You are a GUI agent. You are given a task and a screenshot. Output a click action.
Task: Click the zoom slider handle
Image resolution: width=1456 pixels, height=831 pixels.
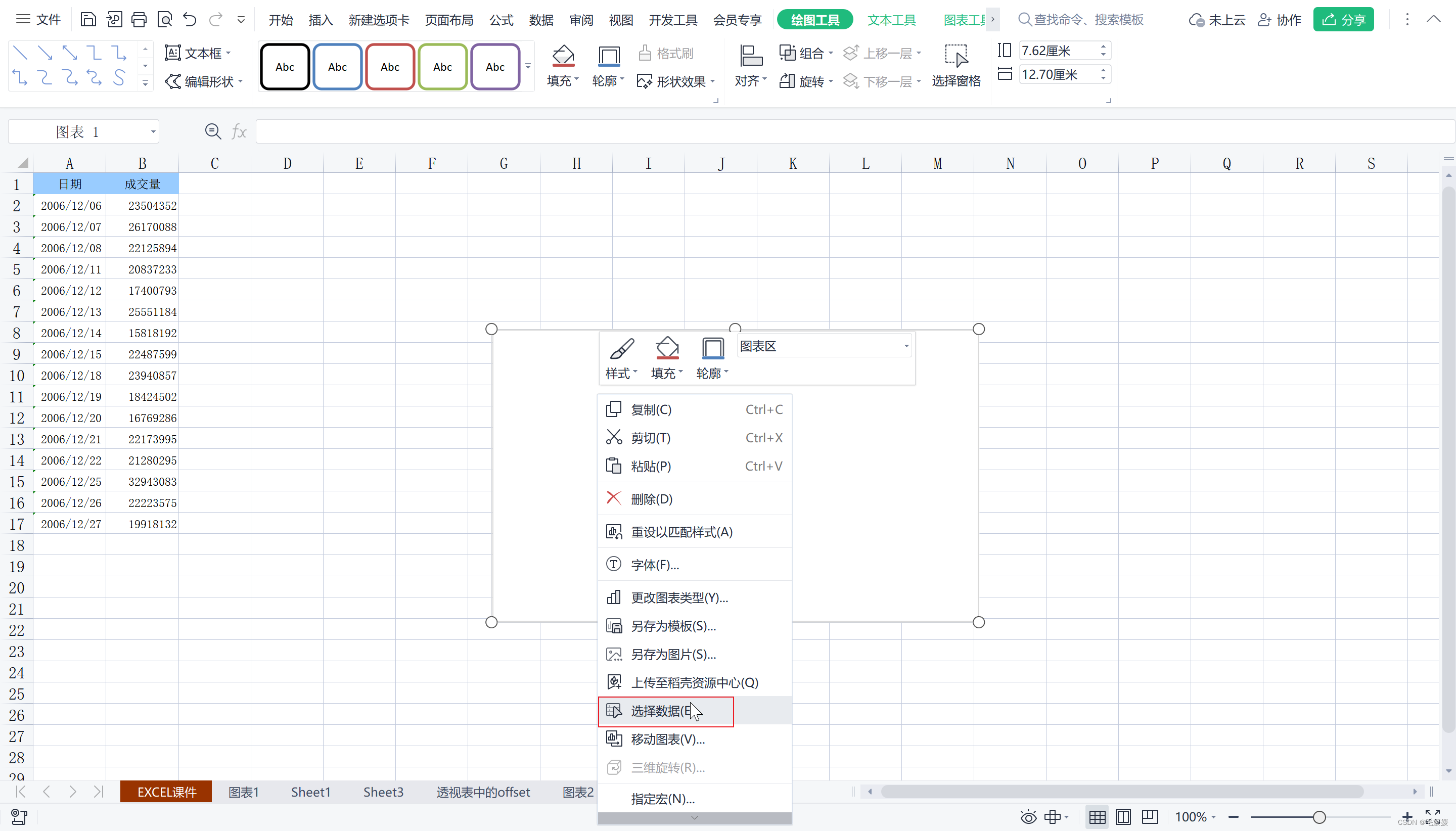point(1319,817)
